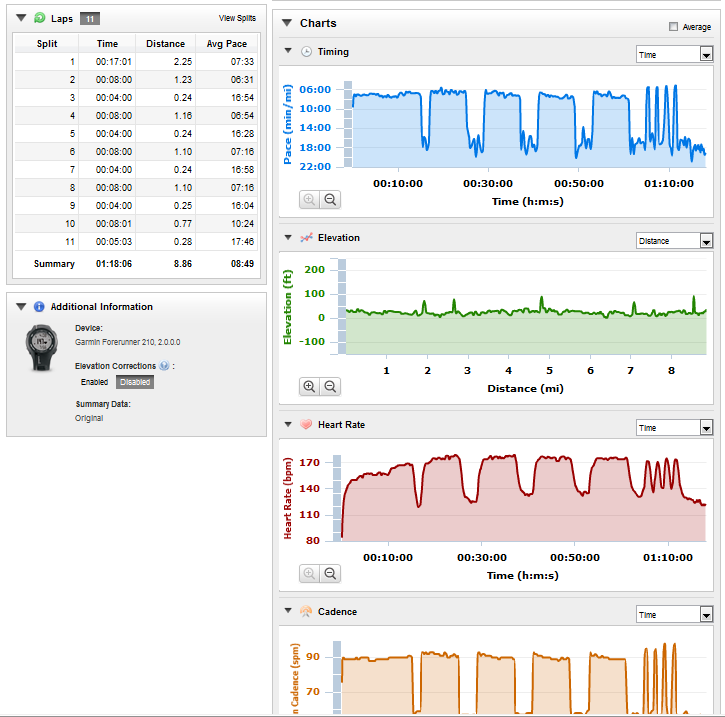Click the Heart Rate heart icon
Viewport: 725px width, 717px height.
[x=306, y=424]
